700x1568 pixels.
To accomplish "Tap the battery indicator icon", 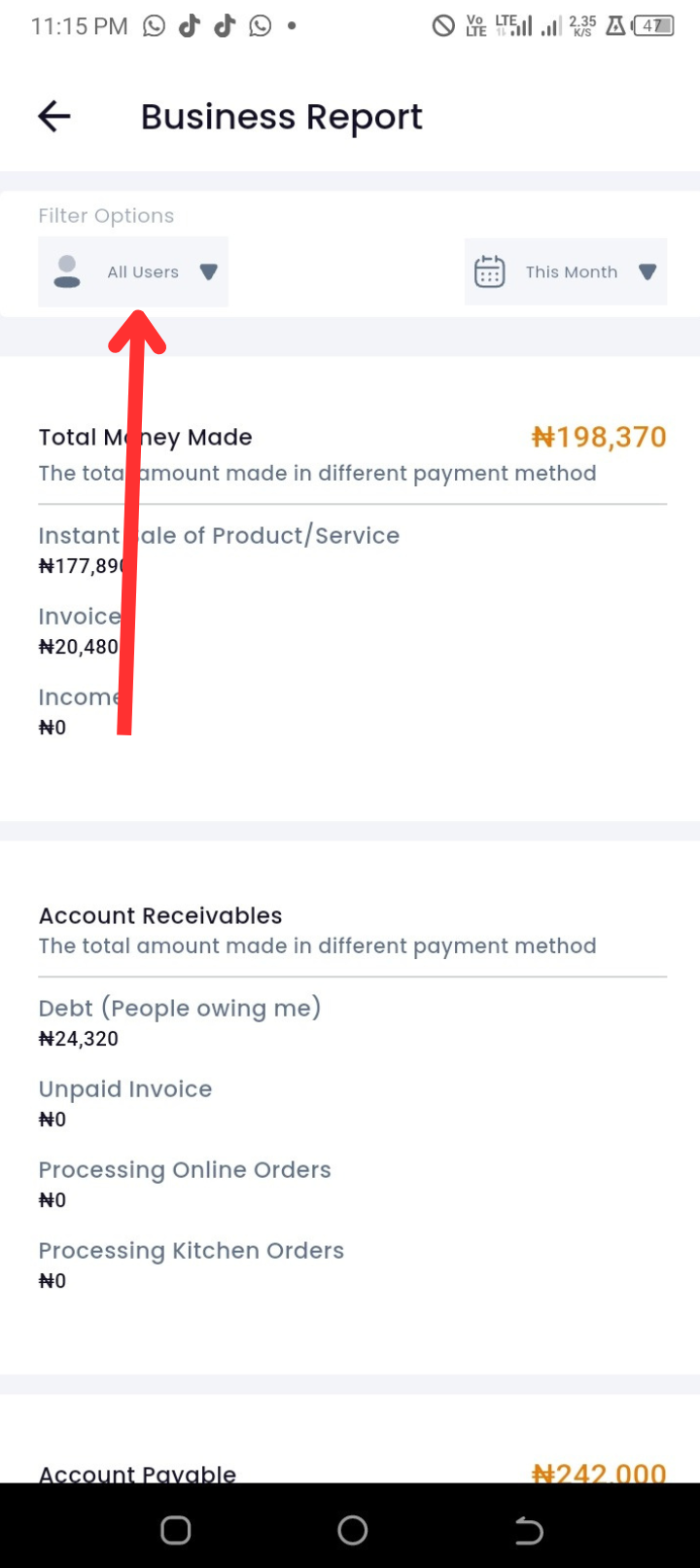I will coord(652,26).
